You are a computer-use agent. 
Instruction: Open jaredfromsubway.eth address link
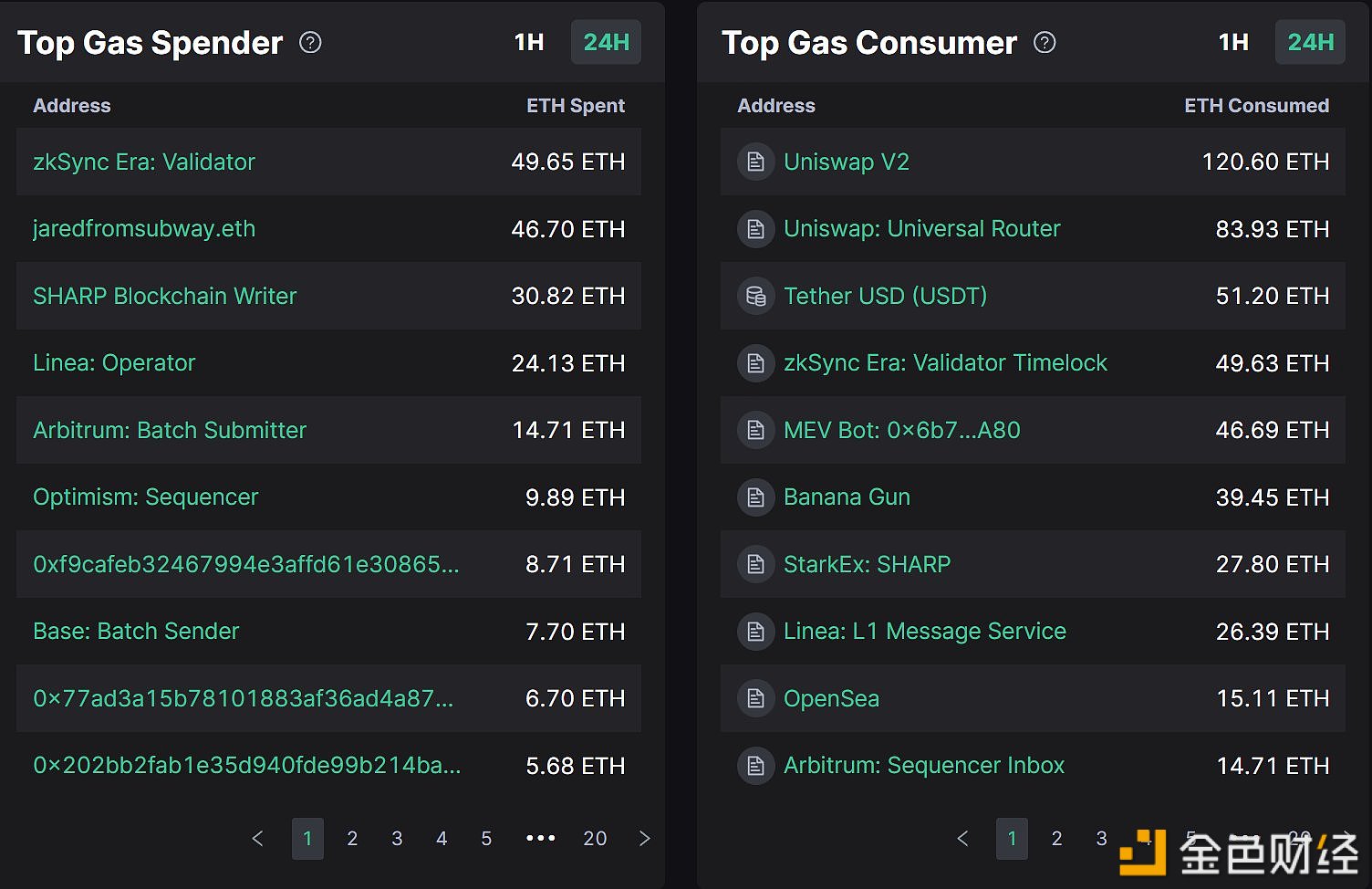144,229
